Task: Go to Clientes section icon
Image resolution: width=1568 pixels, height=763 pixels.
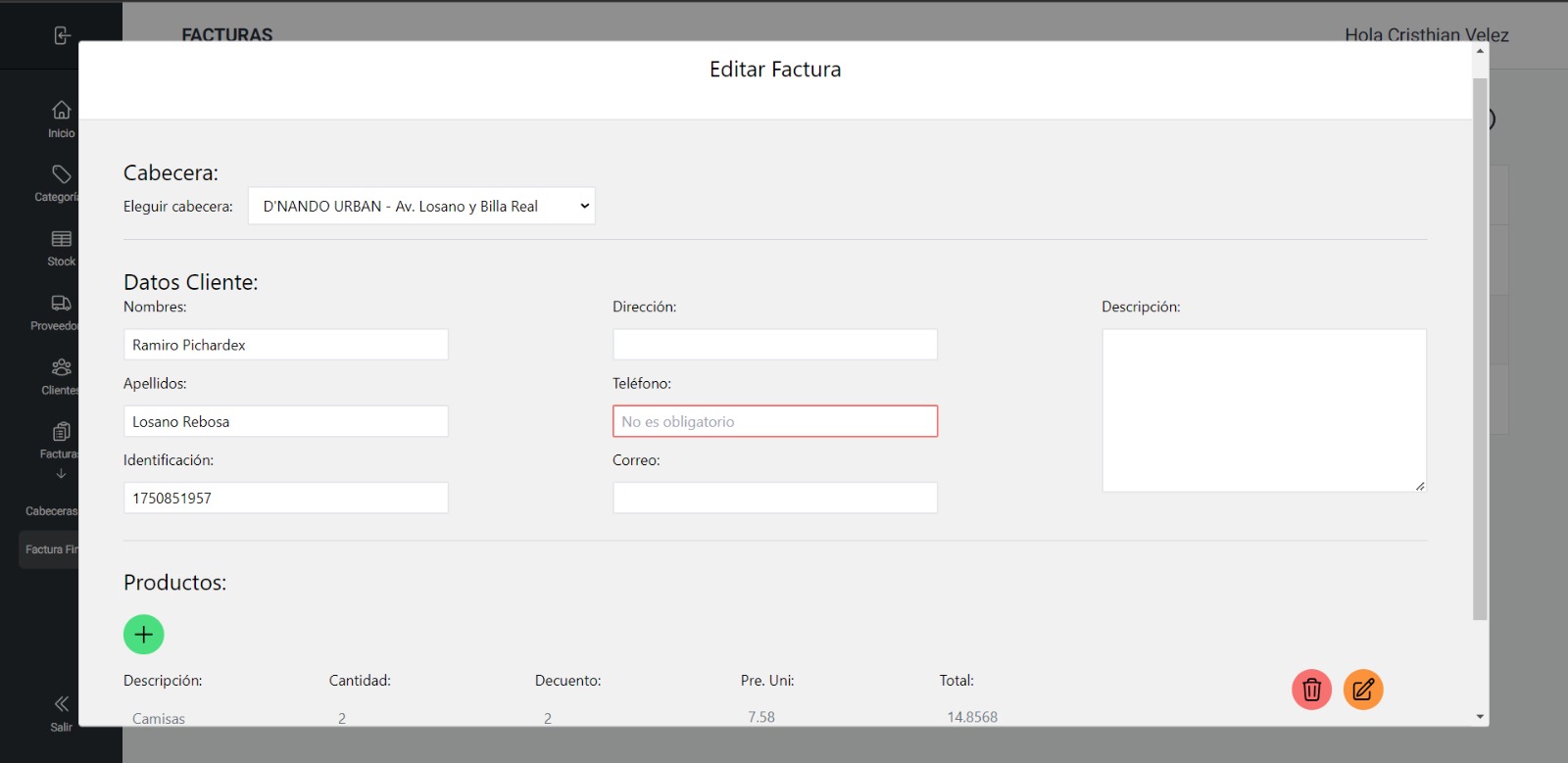Action: (61, 367)
